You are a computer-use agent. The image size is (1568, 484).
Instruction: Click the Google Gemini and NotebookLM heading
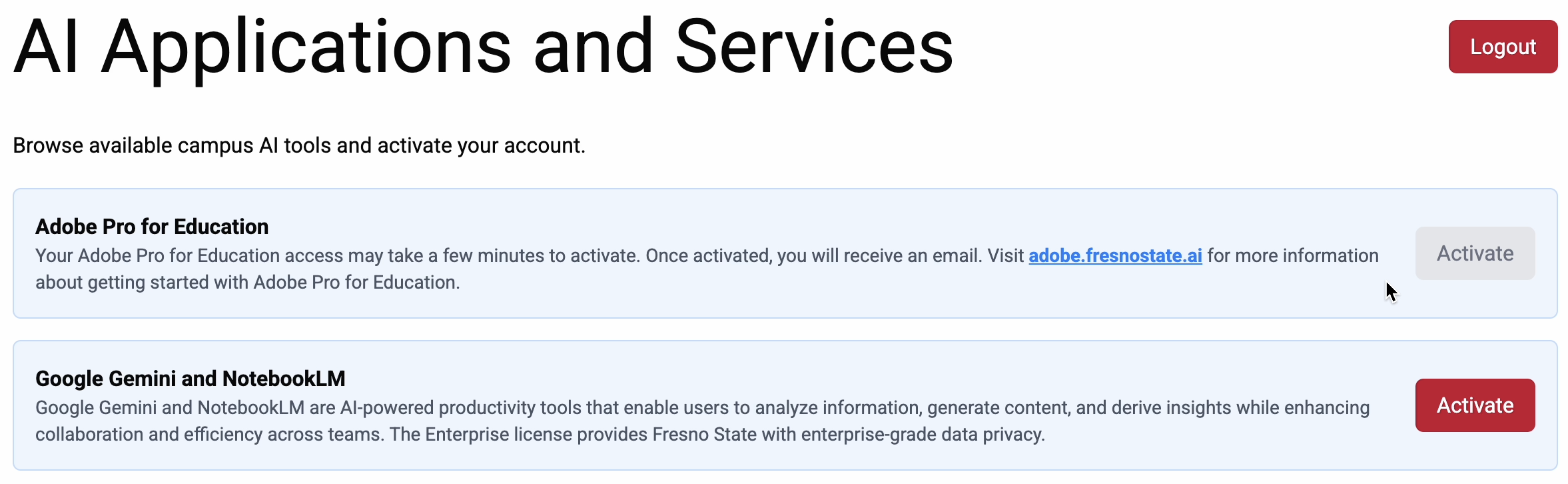coord(191,378)
